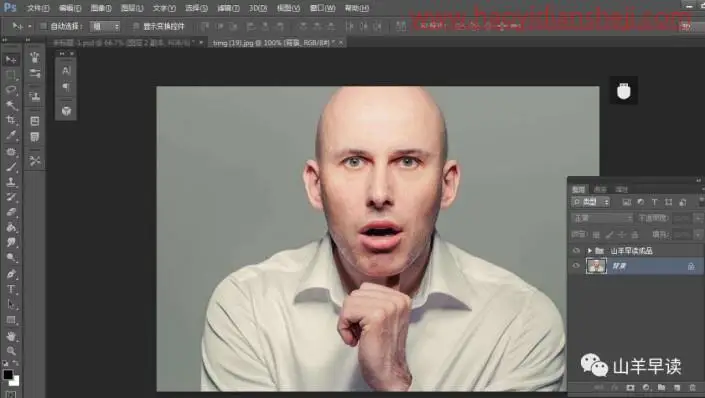Select the Magic Wand tool
Image resolution: width=705 pixels, height=398 pixels.
(x=11, y=105)
